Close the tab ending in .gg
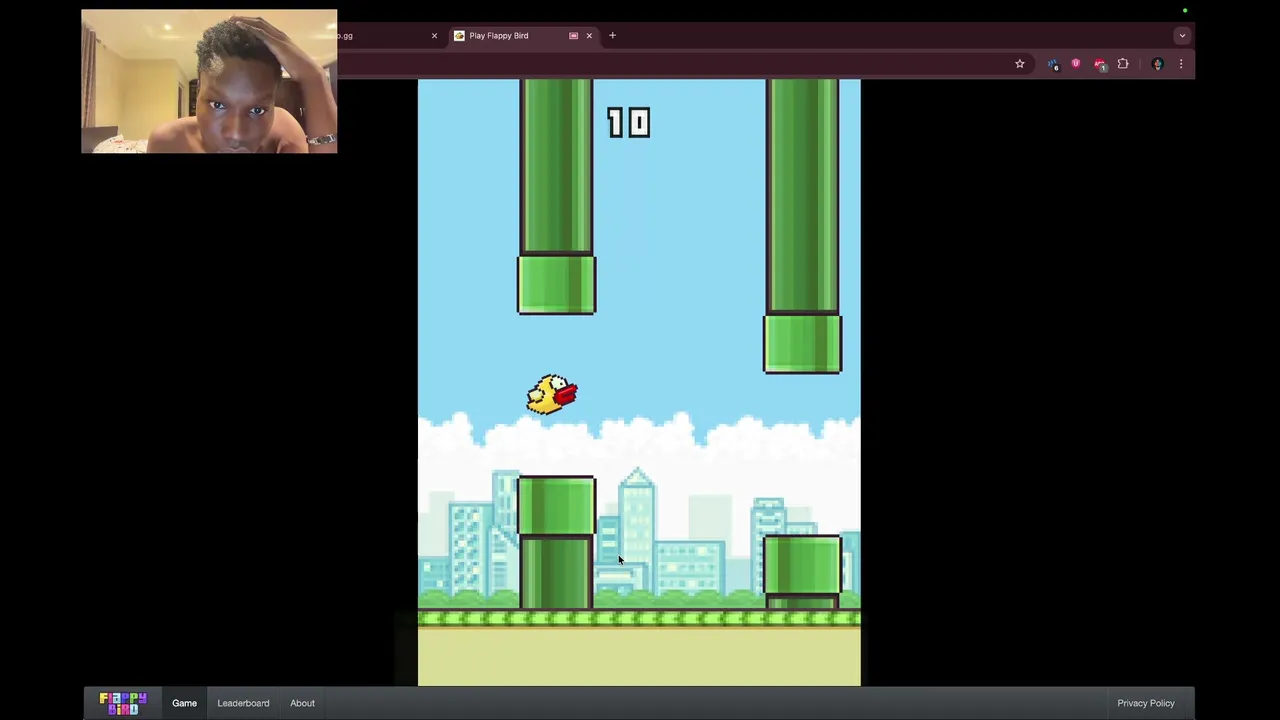The height and width of the screenshot is (720, 1280). click(x=434, y=36)
